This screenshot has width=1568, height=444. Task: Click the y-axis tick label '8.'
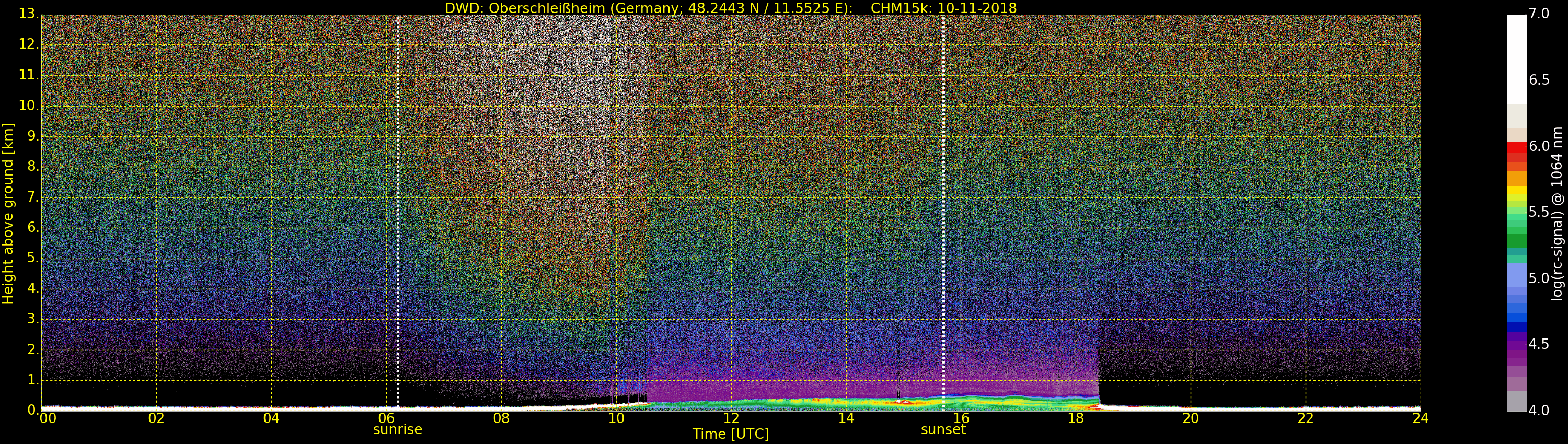[x=33, y=166]
